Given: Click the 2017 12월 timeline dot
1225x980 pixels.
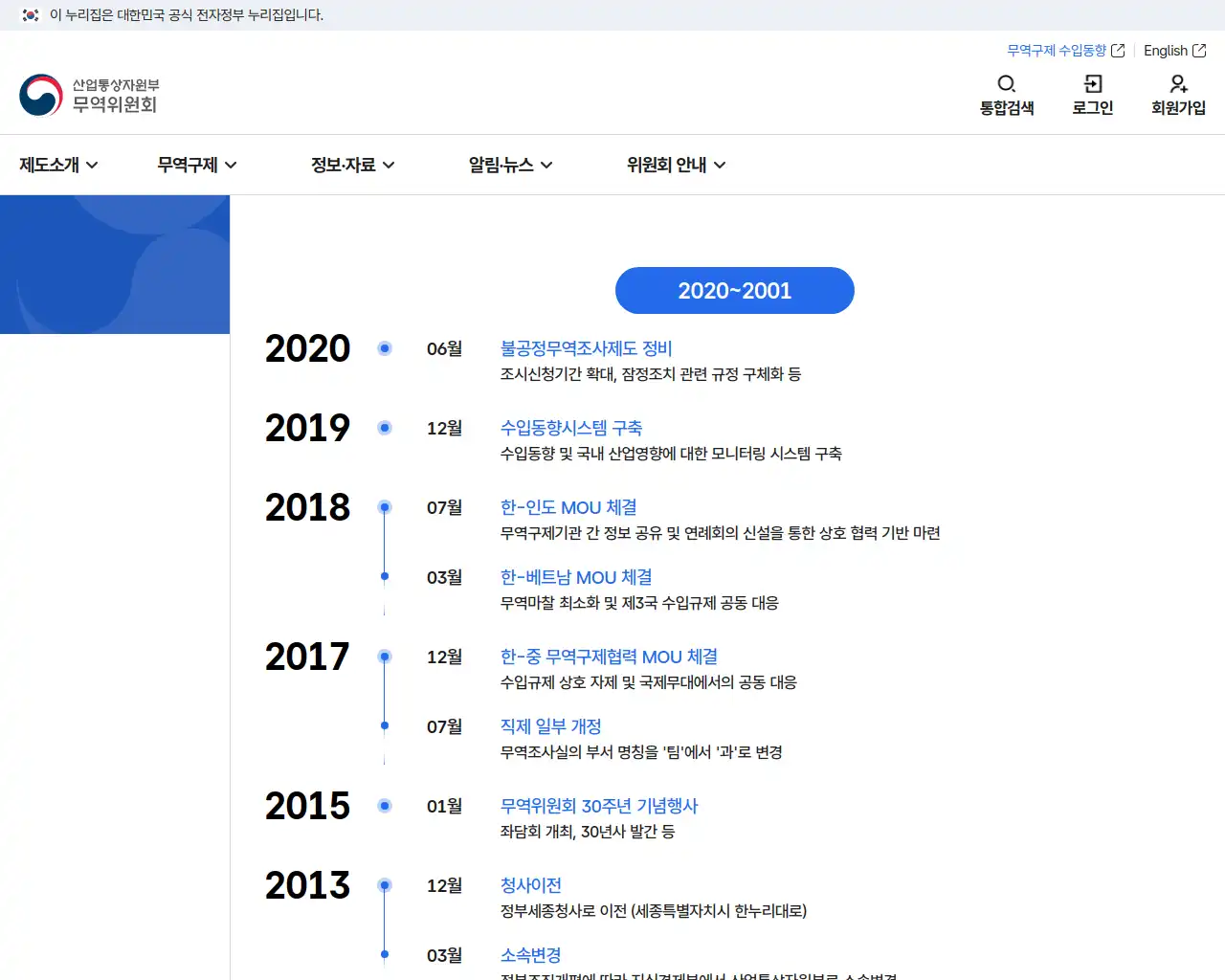Looking at the screenshot, I should point(385,657).
